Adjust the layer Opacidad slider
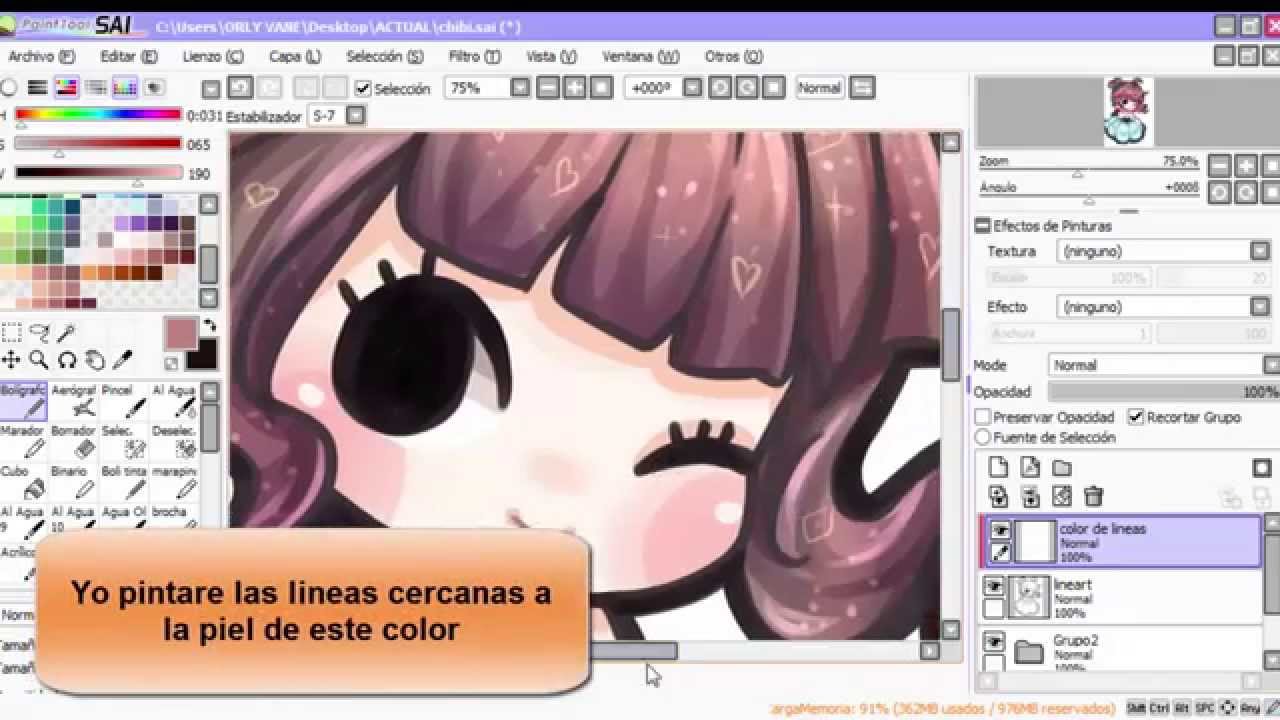 [1164, 391]
